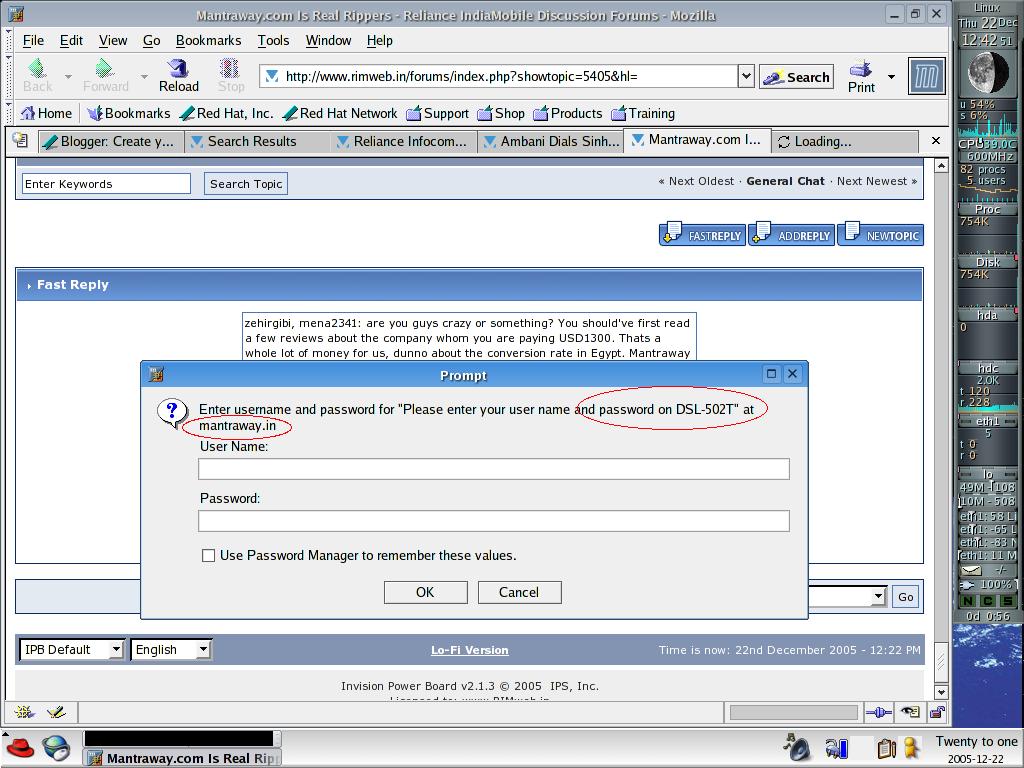Image resolution: width=1024 pixels, height=768 pixels.
Task: Open the Edit menu
Action: [71, 40]
